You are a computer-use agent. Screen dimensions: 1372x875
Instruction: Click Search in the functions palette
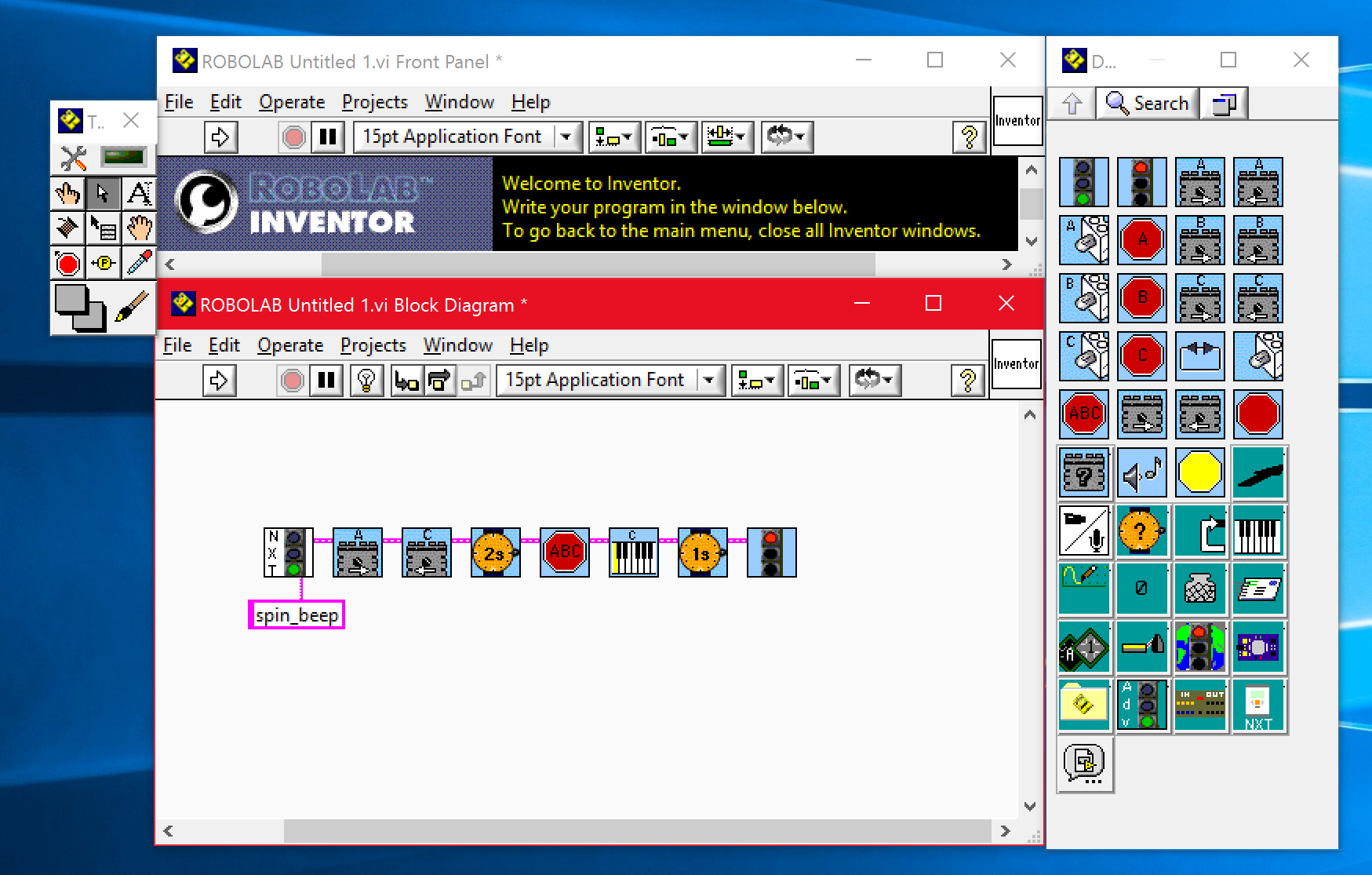[1148, 104]
